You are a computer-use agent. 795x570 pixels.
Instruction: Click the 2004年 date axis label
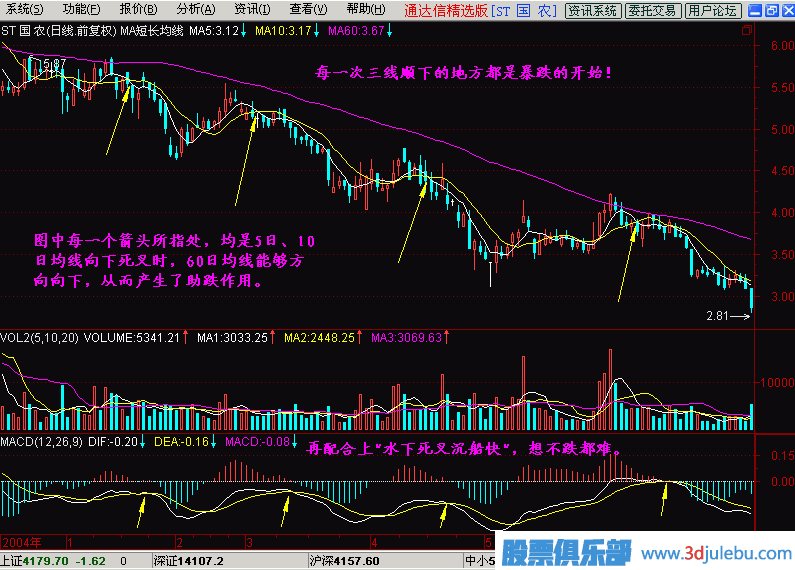coord(20,541)
